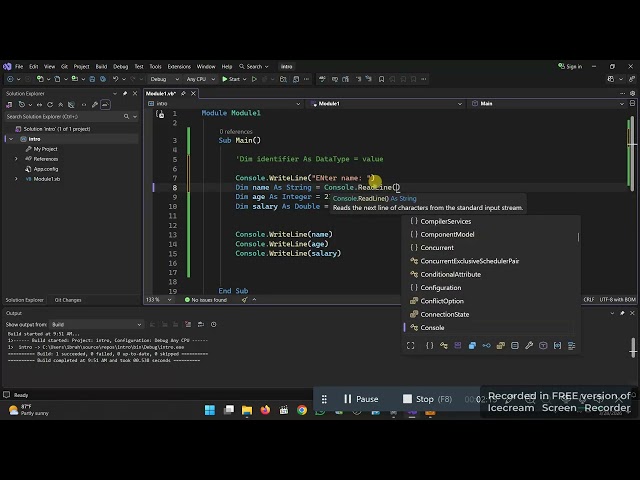Select Configuration in the completion list

[x=489, y=288]
